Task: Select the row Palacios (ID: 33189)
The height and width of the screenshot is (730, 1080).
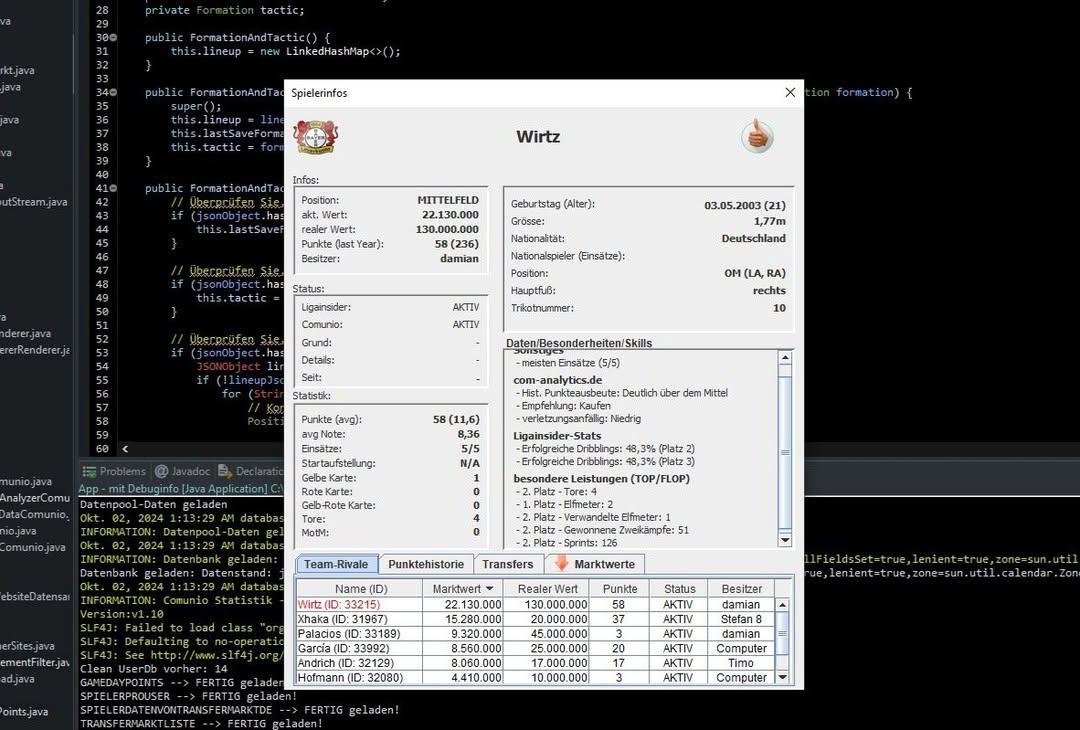Action: pos(535,634)
